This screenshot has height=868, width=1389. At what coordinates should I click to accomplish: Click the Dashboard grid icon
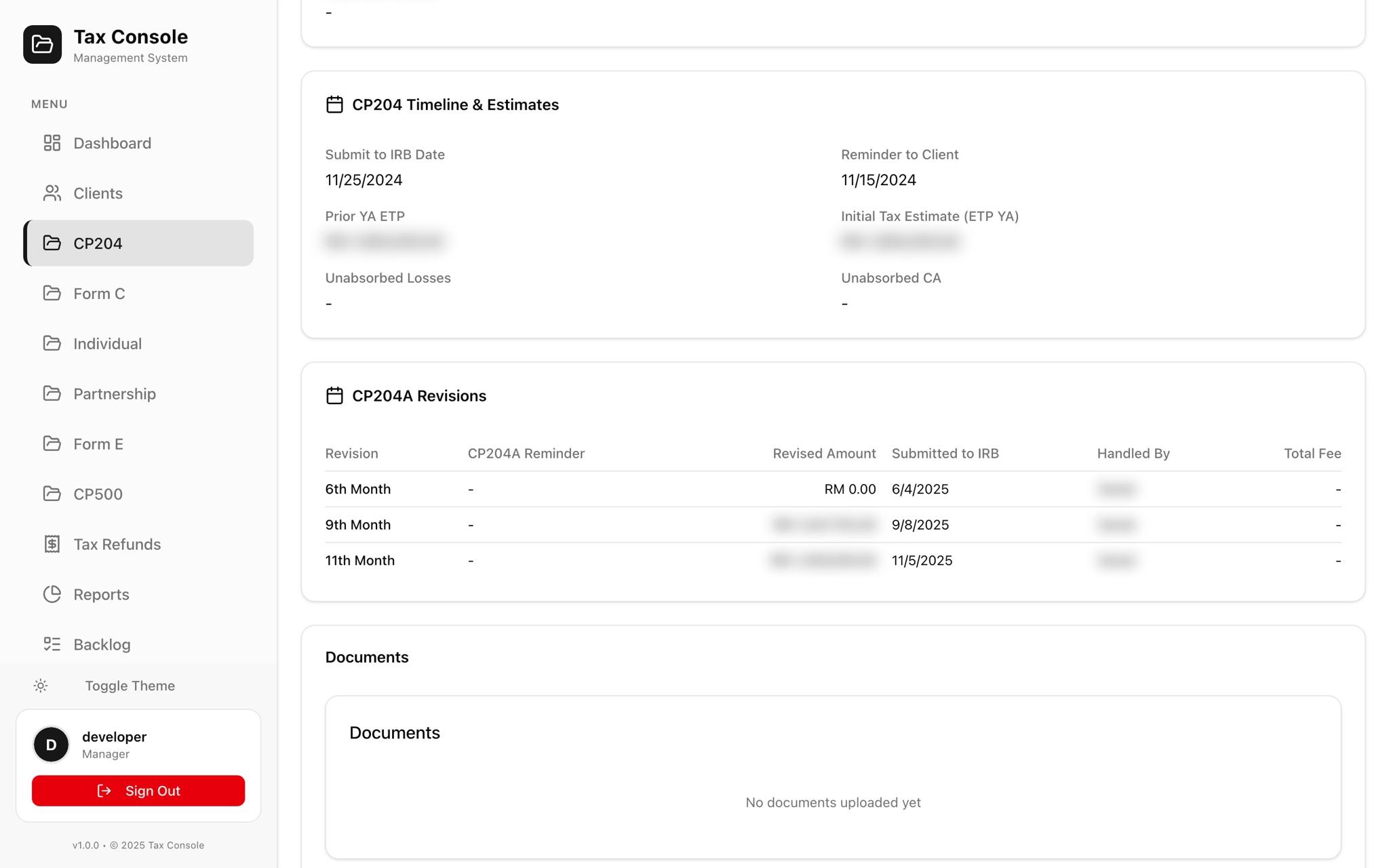pyautogui.click(x=52, y=143)
